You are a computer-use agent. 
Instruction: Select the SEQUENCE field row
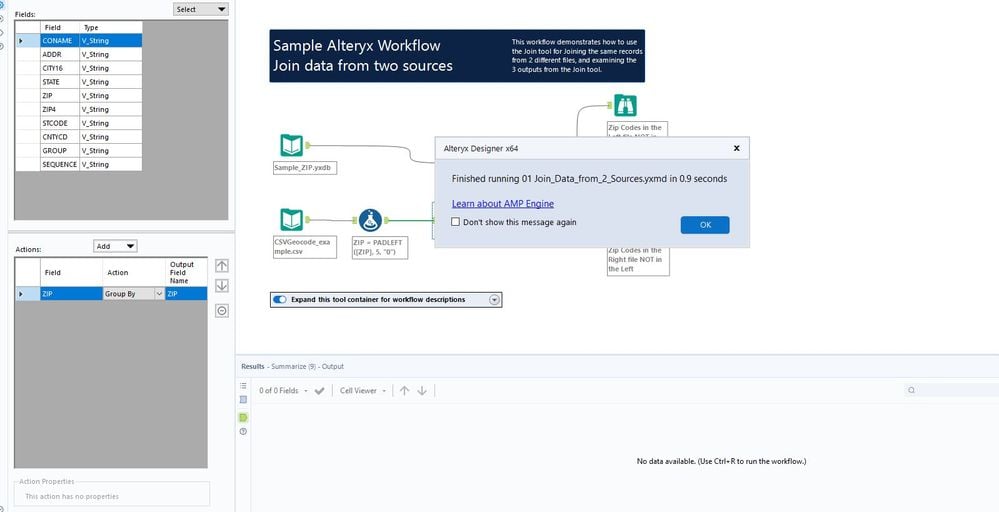point(78,164)
